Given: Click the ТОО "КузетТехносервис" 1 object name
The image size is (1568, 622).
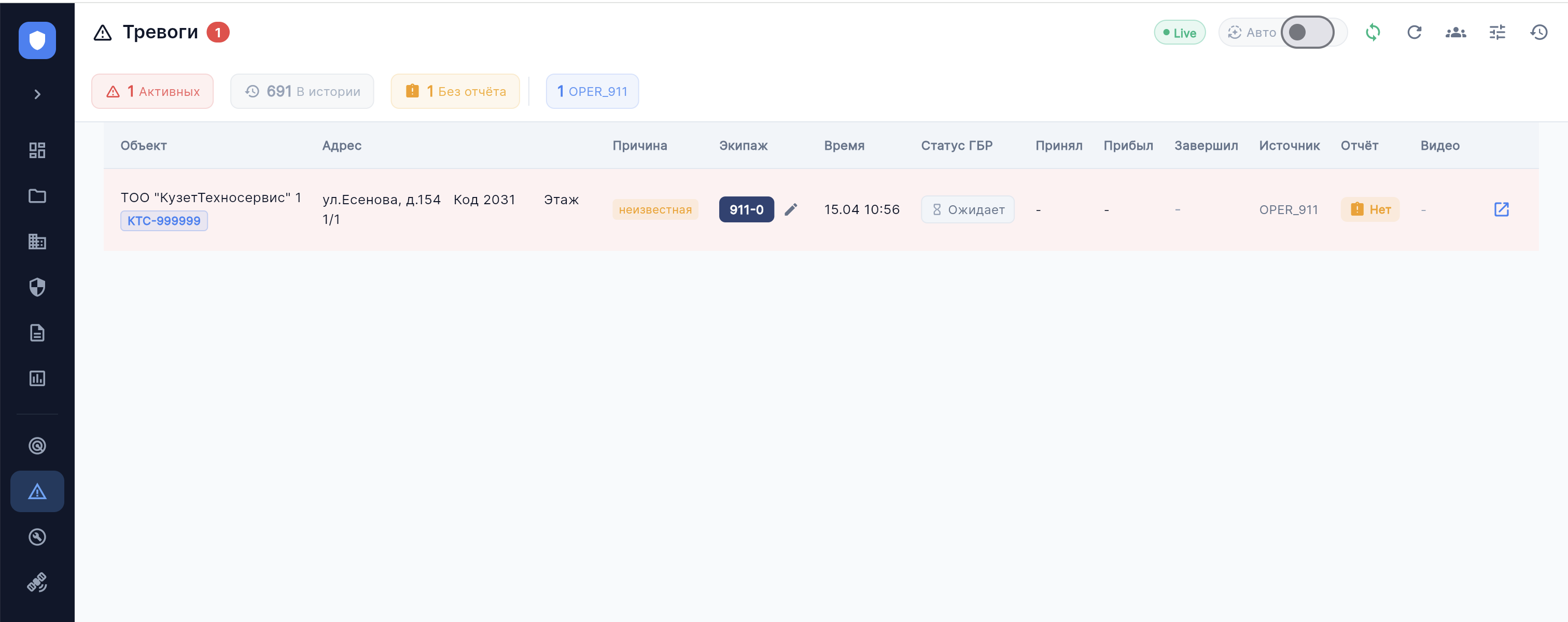Looking at the screenshot, I should [x=211, y=198].
